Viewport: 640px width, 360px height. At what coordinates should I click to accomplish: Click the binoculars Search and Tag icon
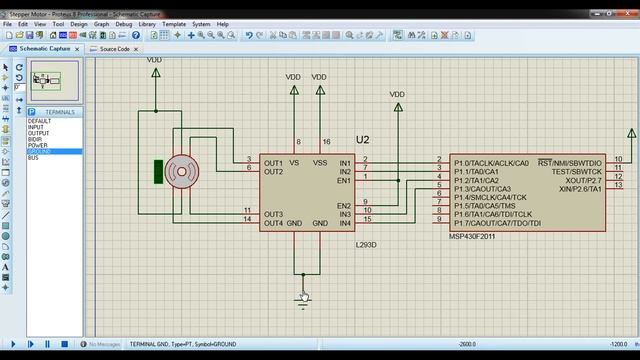[x=411, y=36]
